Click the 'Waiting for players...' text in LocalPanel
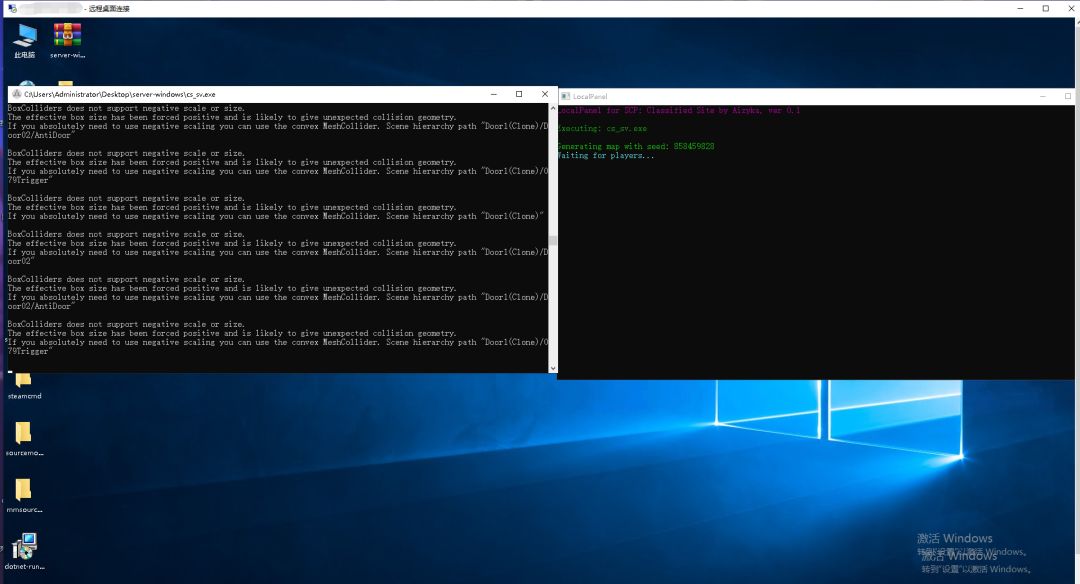Viewport: 1080px width, 584px height. click(605, 156)
